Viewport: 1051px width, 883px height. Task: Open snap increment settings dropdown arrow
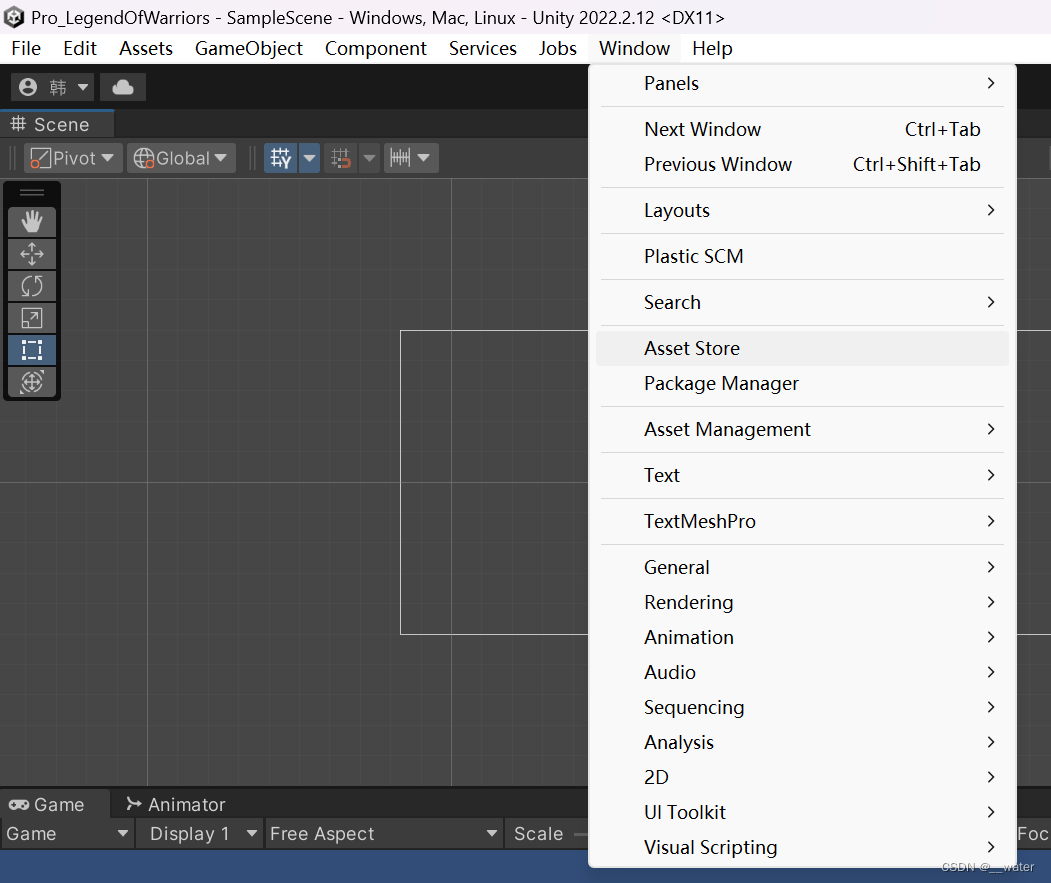[x=424, y=158]
